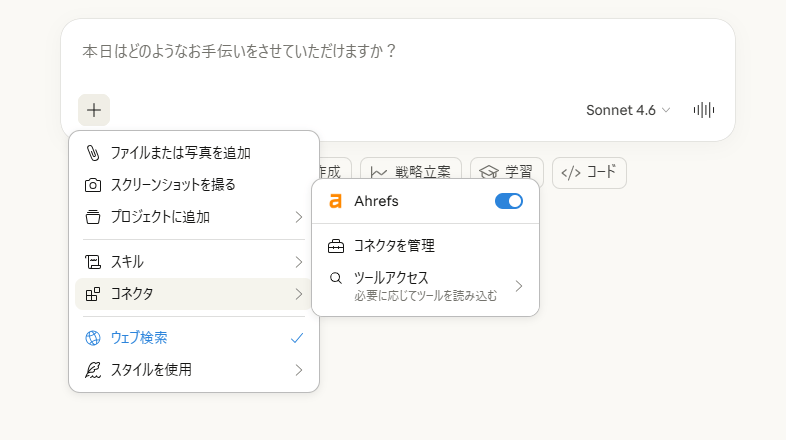Screen dimensions: 786x440
Task: Click the voice mode waveform icon
Action: [704, 110]
